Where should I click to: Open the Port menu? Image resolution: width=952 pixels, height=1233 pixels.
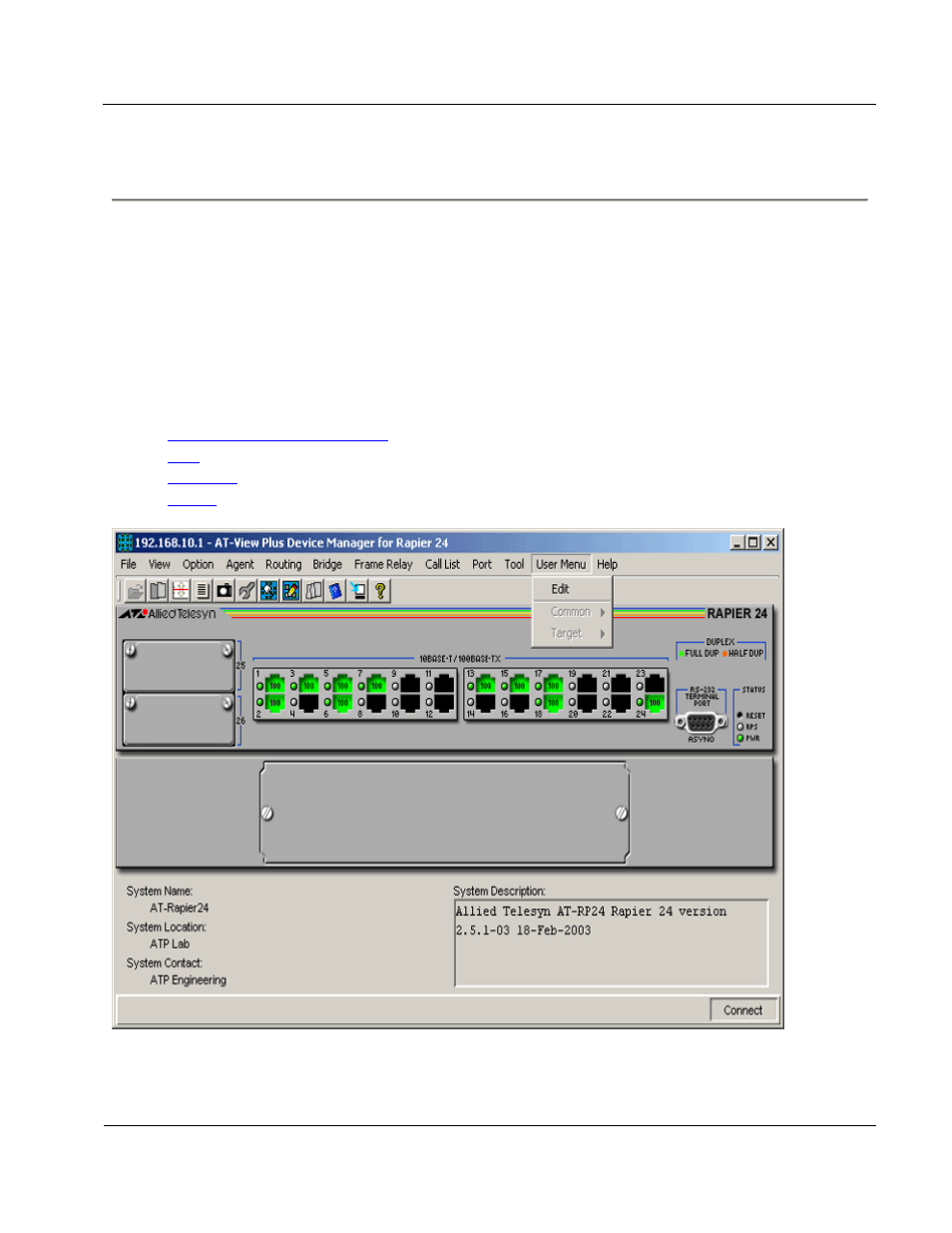482,564
